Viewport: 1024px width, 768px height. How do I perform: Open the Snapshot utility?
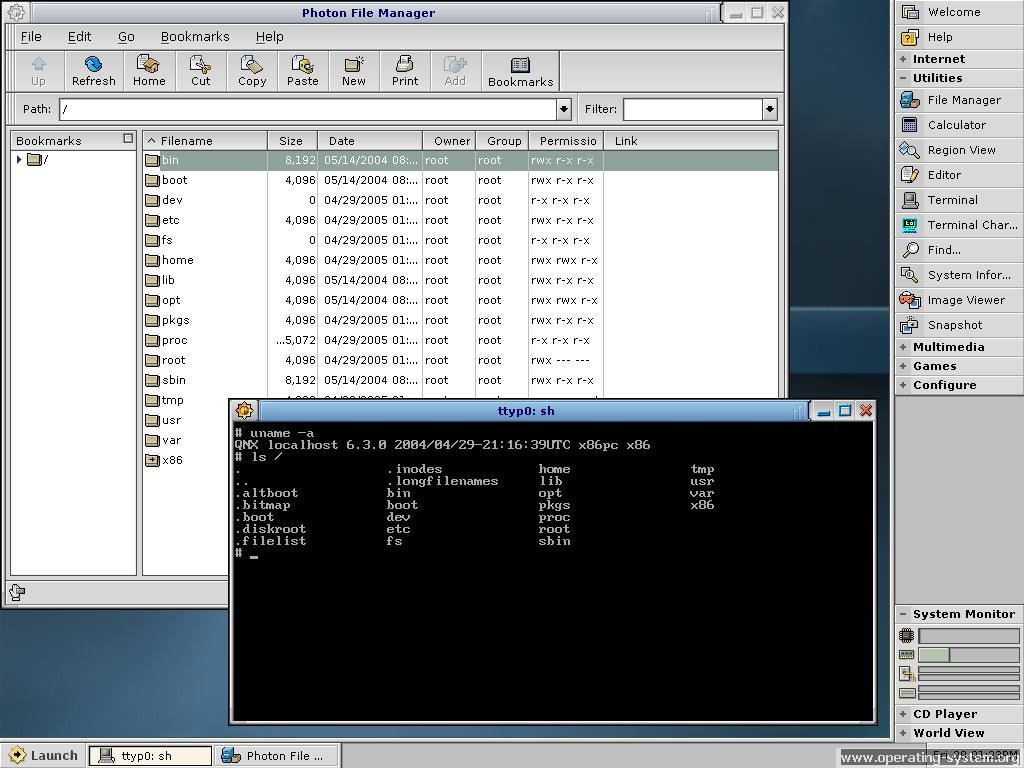point(959,325)
